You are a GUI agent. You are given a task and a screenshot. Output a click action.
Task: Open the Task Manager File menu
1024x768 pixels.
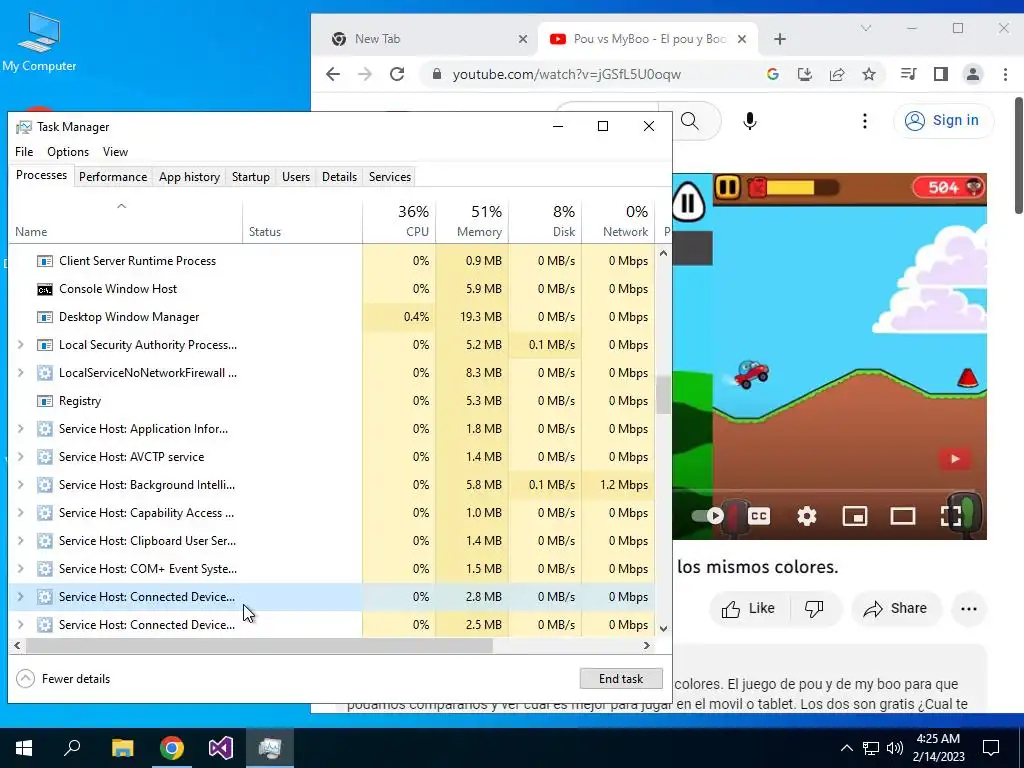pos(24,152)
